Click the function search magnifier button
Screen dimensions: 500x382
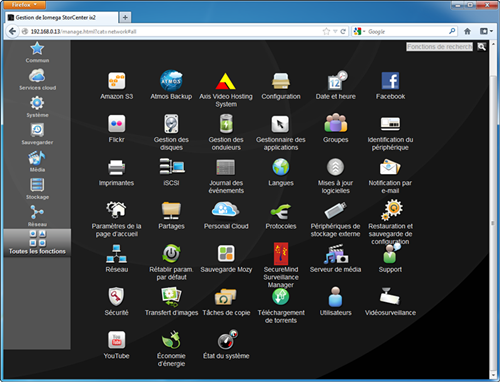pyautogui.click(x=481, y=47)
